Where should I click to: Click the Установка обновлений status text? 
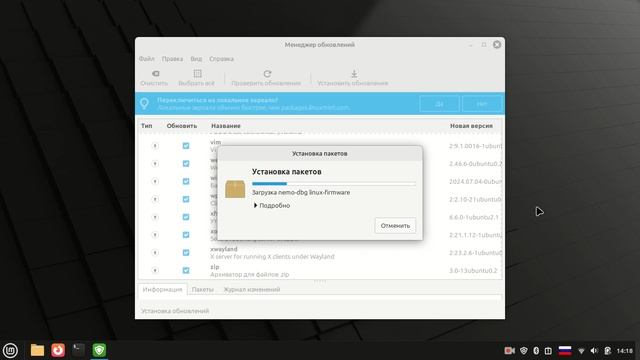click(x=175, y=311)
